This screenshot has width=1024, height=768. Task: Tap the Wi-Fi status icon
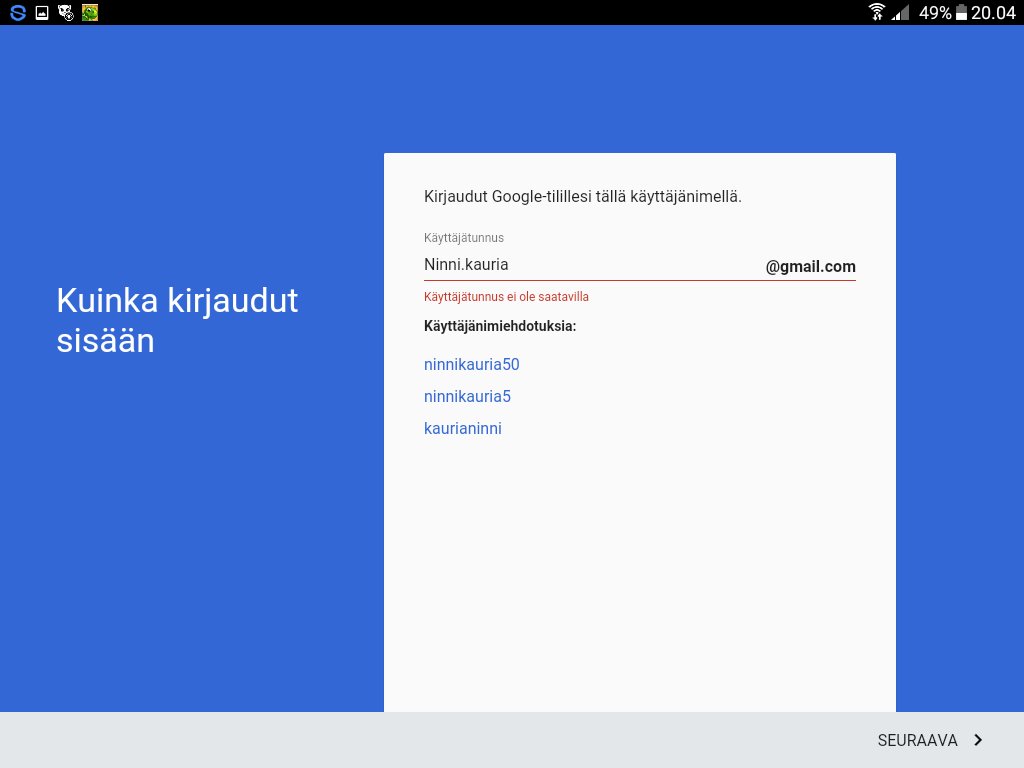coord(876,12)
